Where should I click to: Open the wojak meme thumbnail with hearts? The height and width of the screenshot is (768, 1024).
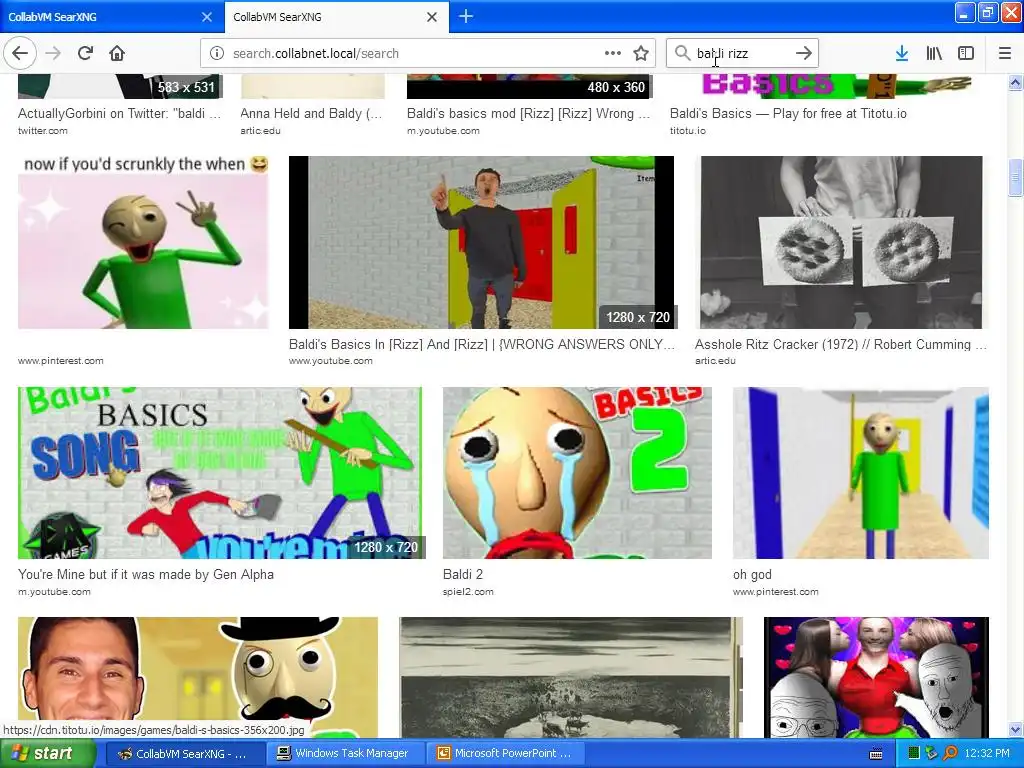coord(876,677)
